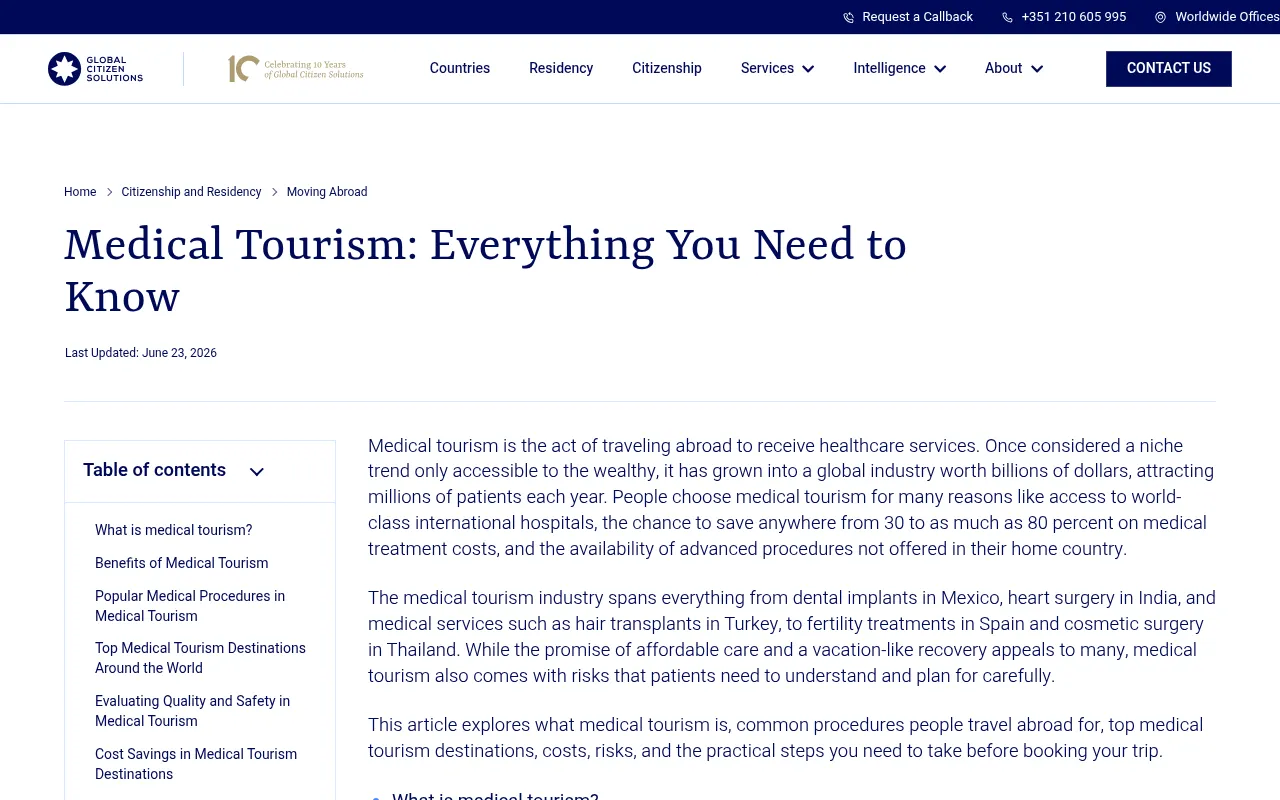Click the phone callback icon

pos(848,17)
